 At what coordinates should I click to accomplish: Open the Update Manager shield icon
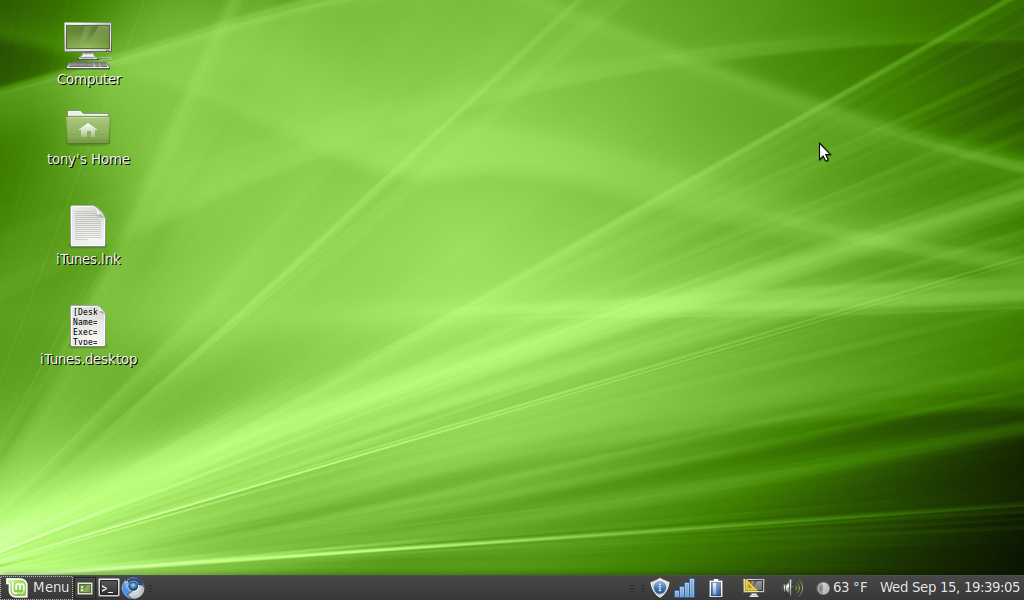(659, 588)
